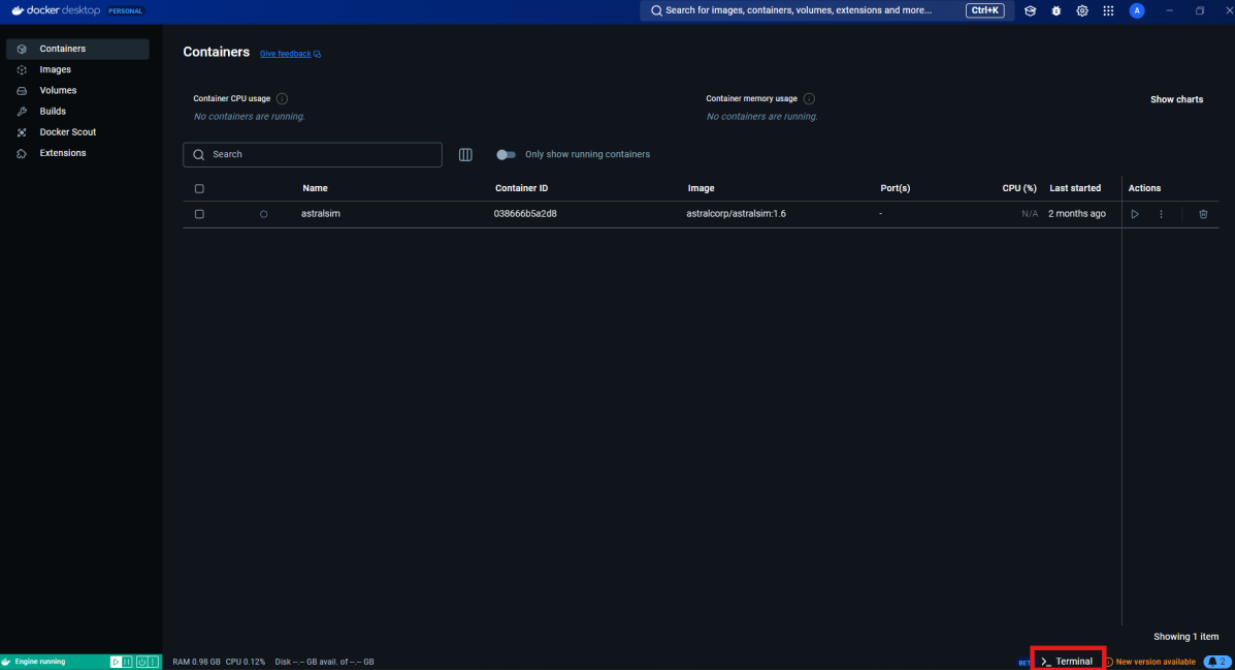The image size is (1235, 670).
Task: Go to Images in the sidebar
Action: tap(77, 70)
